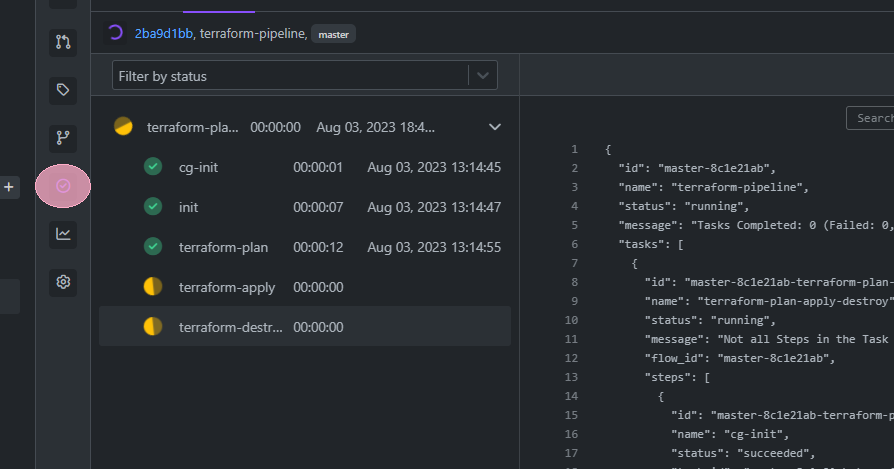Click JSON line "status": "succeeded"
Screen dimensions: 894x469
[743, 453]
